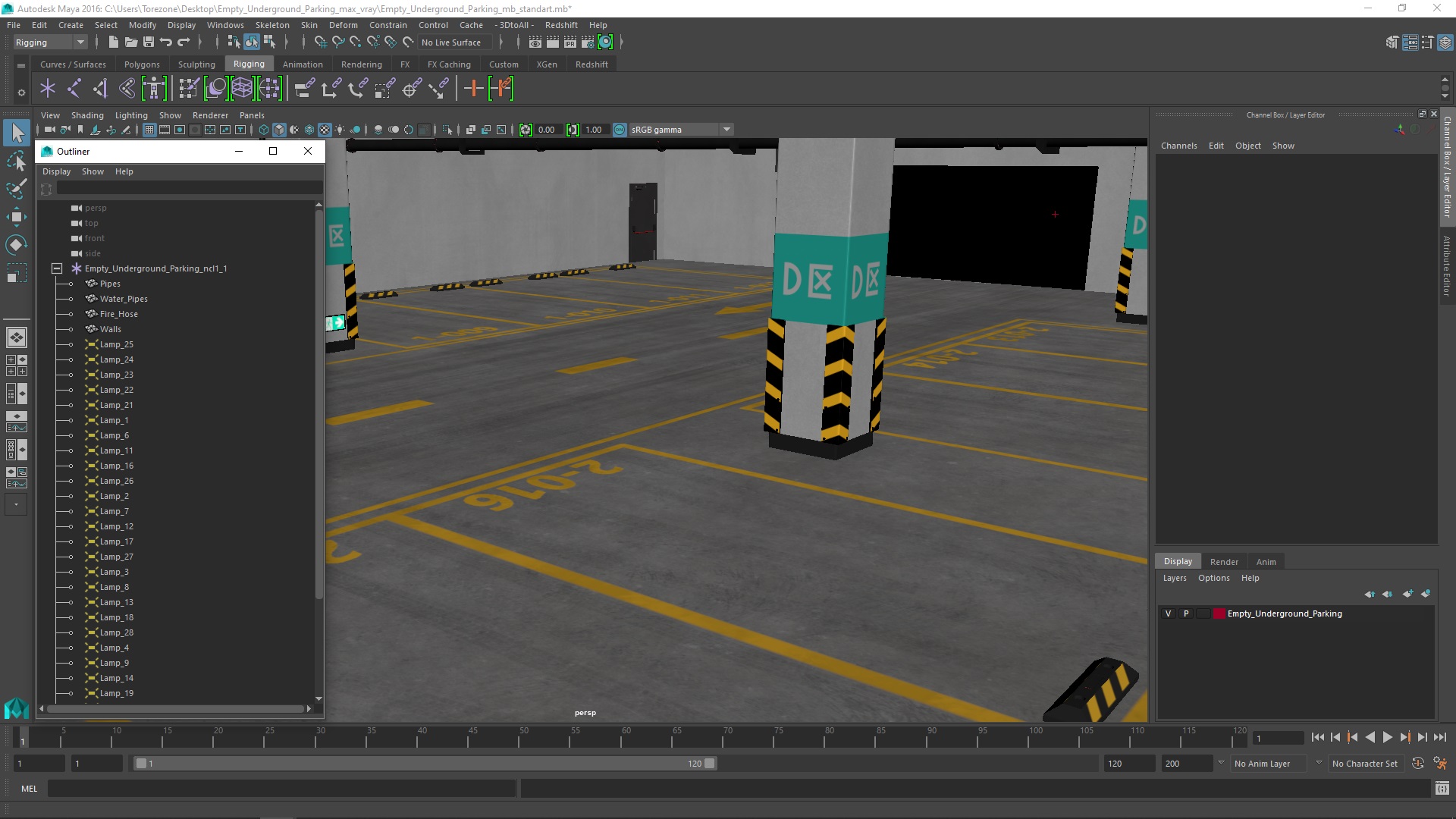Open the No Character Set dropdown
1456x819 pixels.
[x=1367, y=764]
